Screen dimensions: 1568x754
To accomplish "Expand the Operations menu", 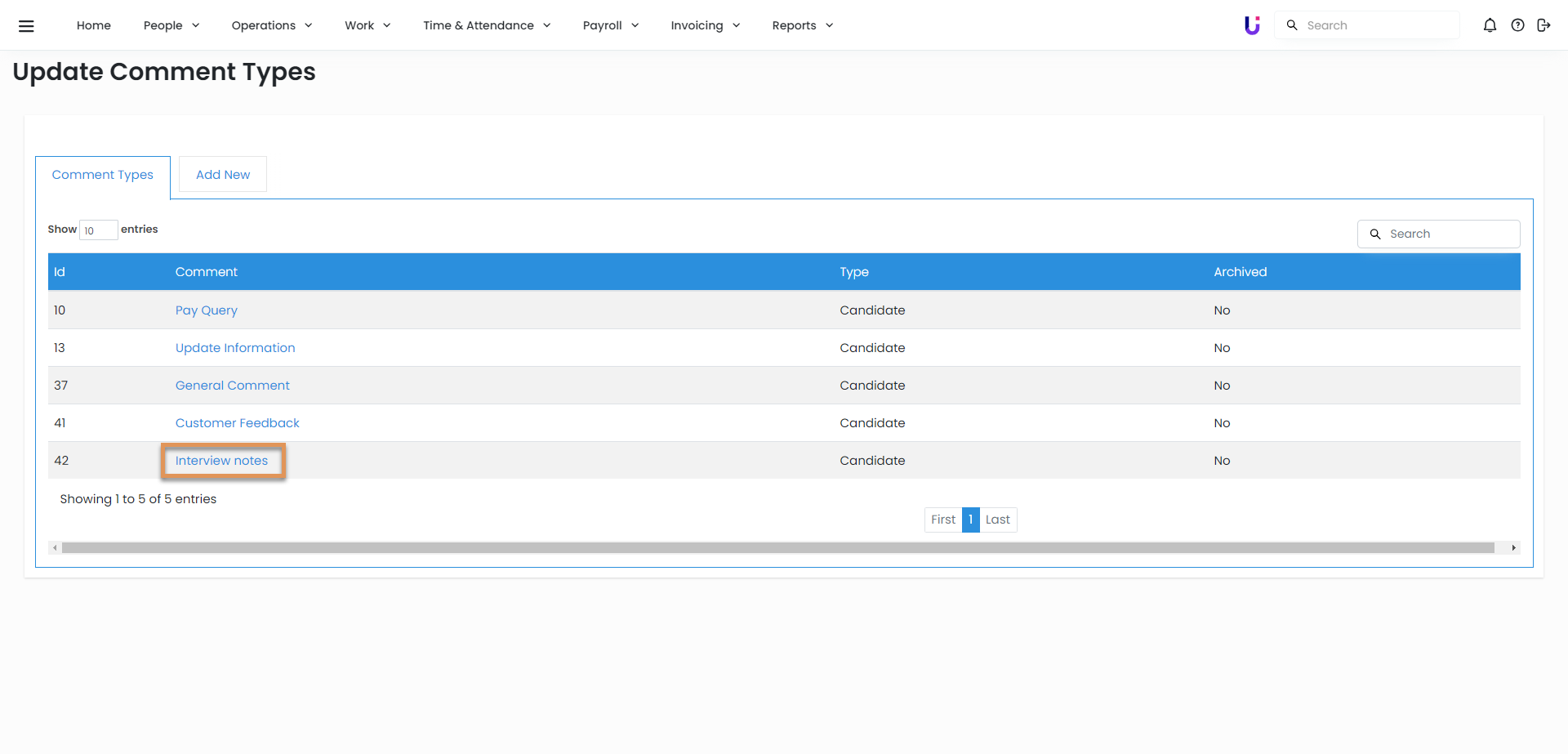I will tap(271, 25).
